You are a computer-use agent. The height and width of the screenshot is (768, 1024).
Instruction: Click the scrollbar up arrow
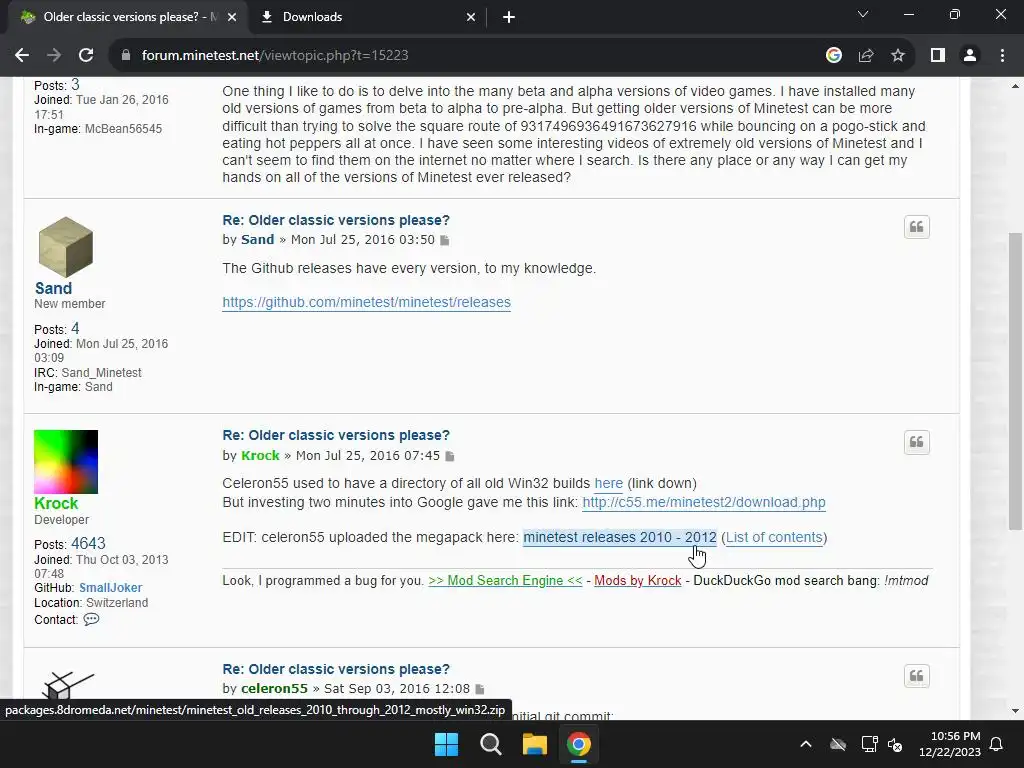[1015, 86]
